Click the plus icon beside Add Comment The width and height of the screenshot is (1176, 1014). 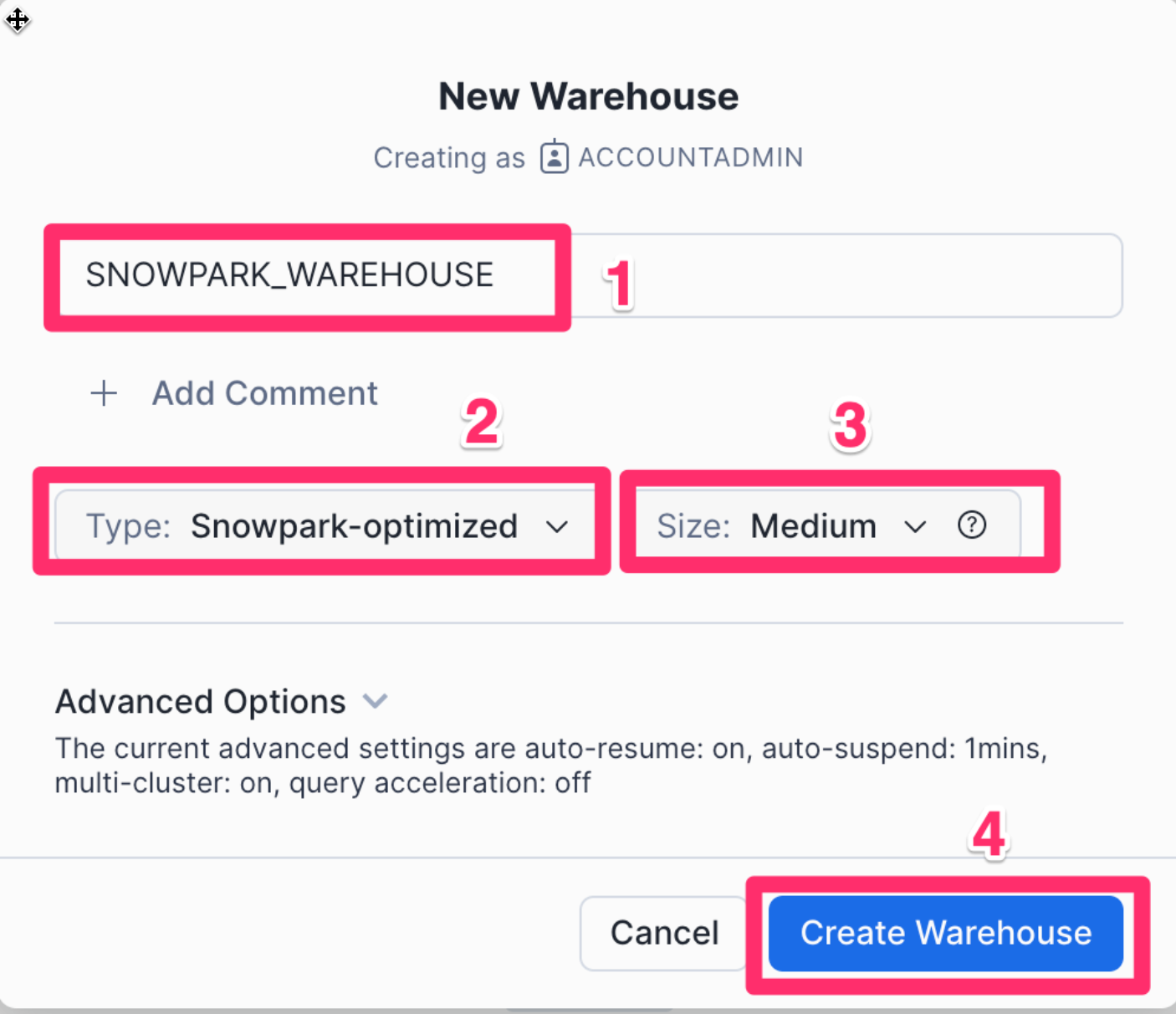104,393
